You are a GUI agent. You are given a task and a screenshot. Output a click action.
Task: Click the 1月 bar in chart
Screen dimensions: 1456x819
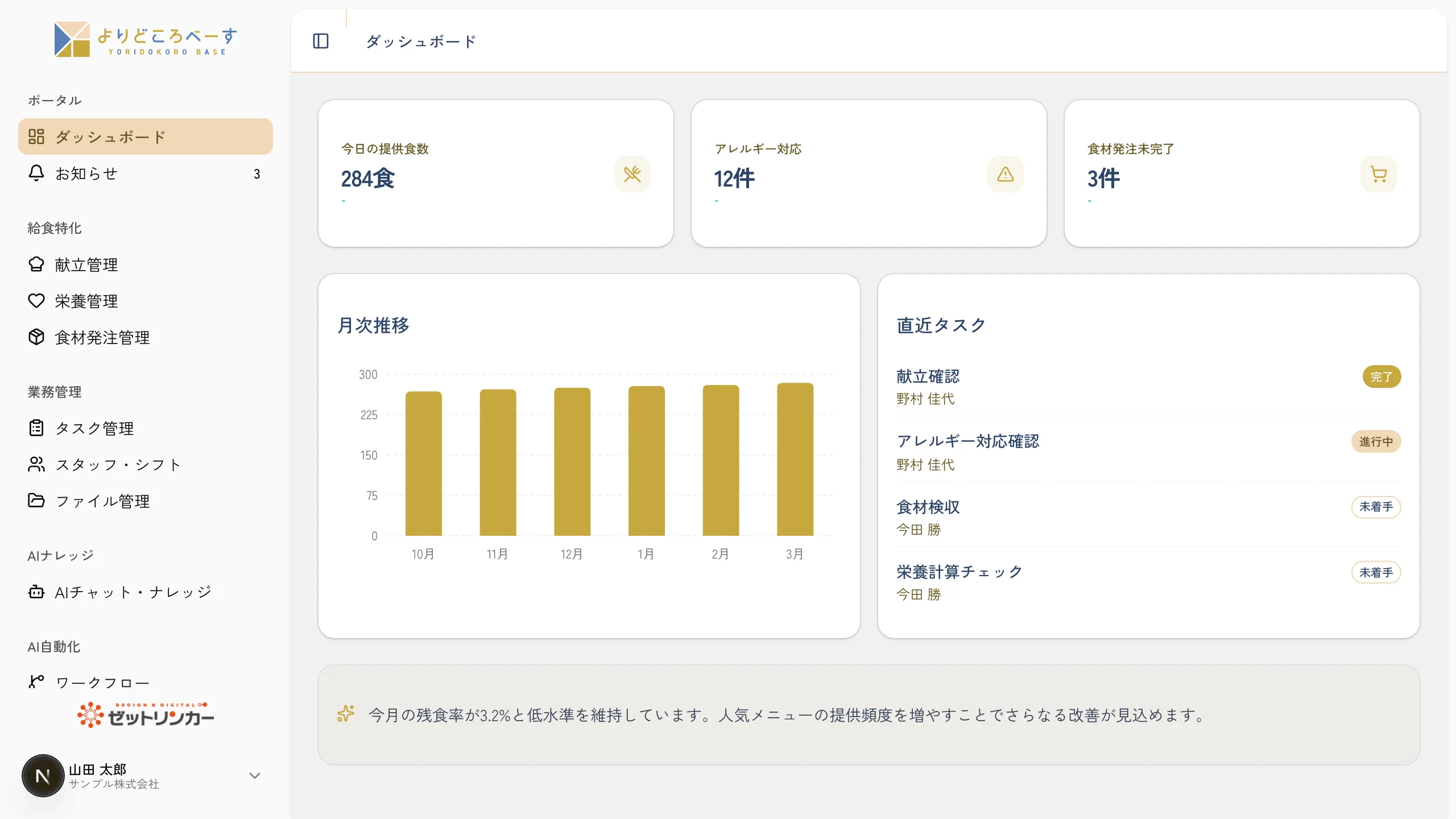coord(646,461)
